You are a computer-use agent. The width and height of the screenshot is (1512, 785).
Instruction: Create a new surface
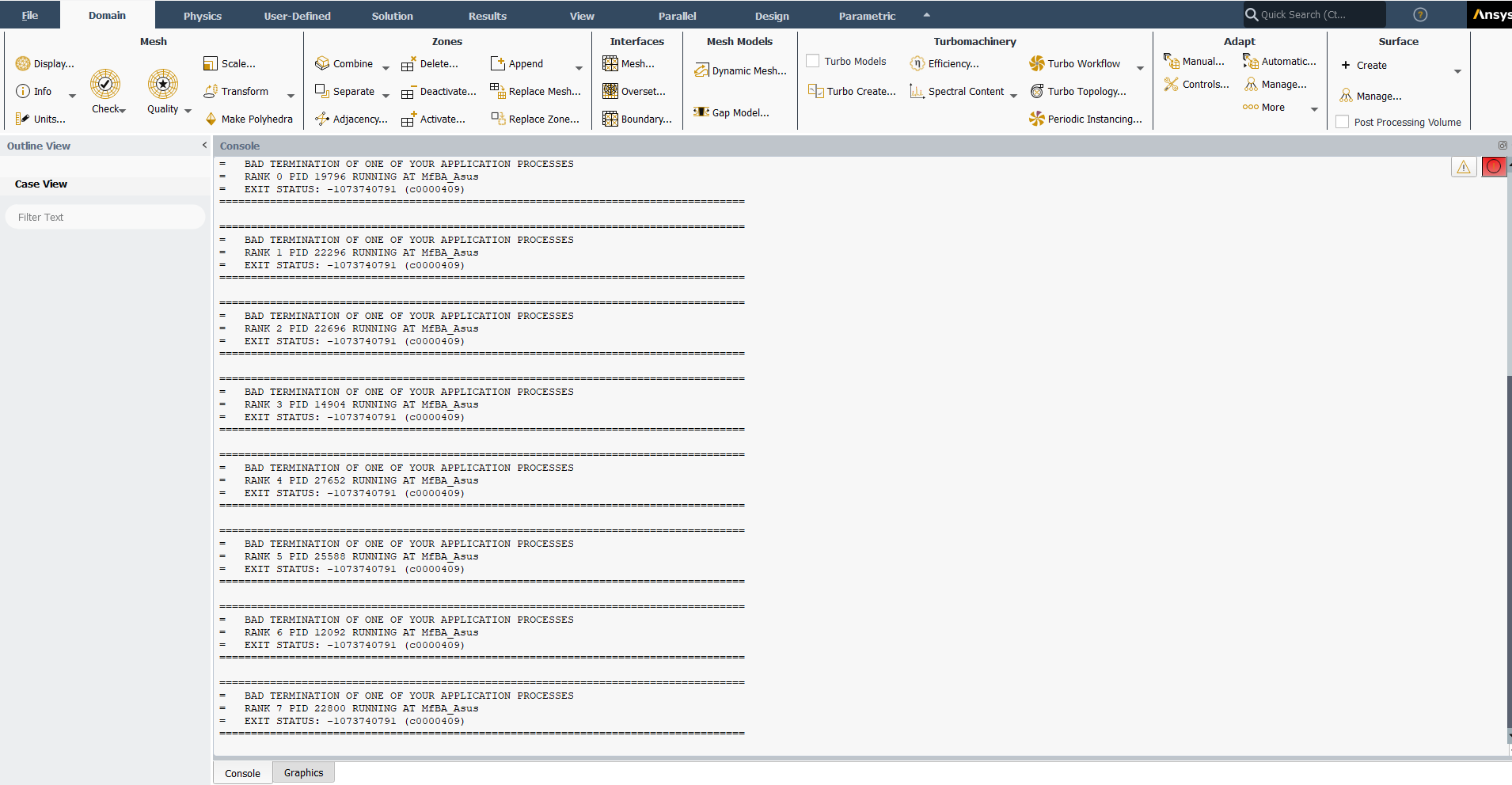coord(1365,65)
